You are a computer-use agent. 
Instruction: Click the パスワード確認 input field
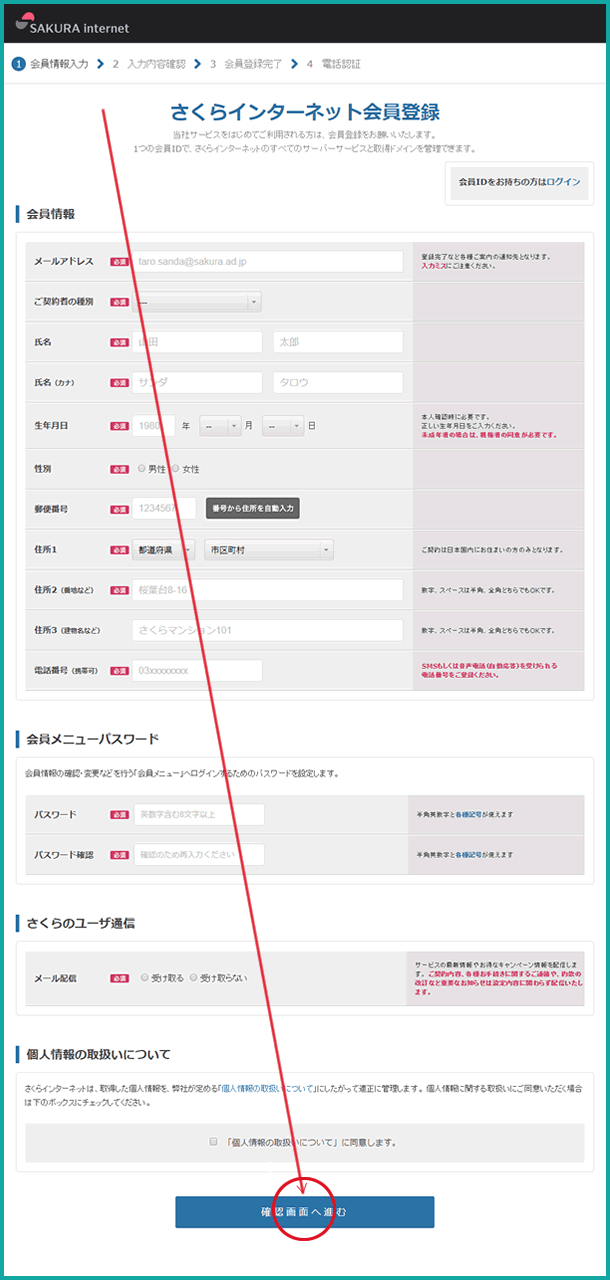[x=199, y=854]
